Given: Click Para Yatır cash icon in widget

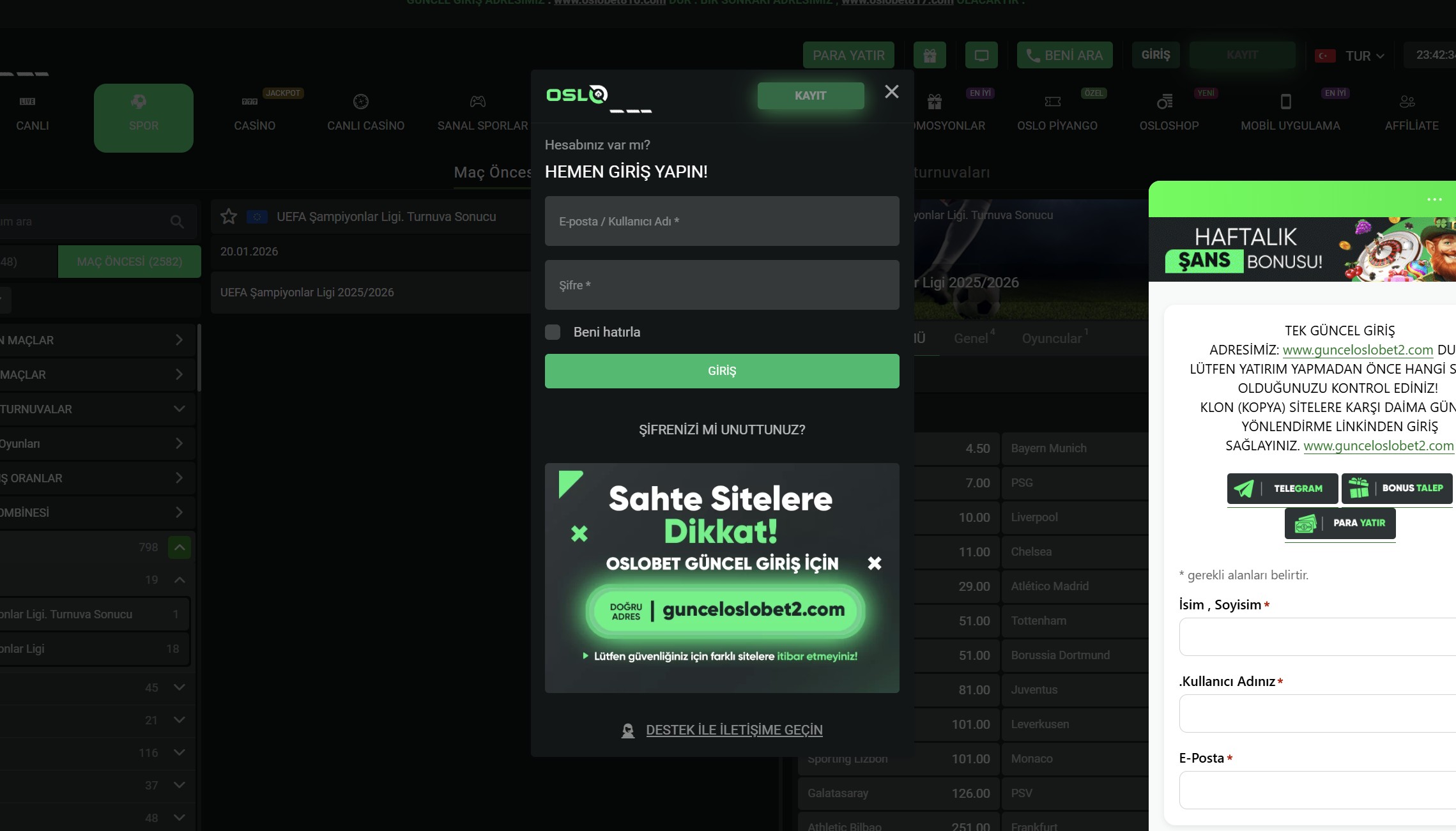Looking at the screenshot, I should (1340, 523).
